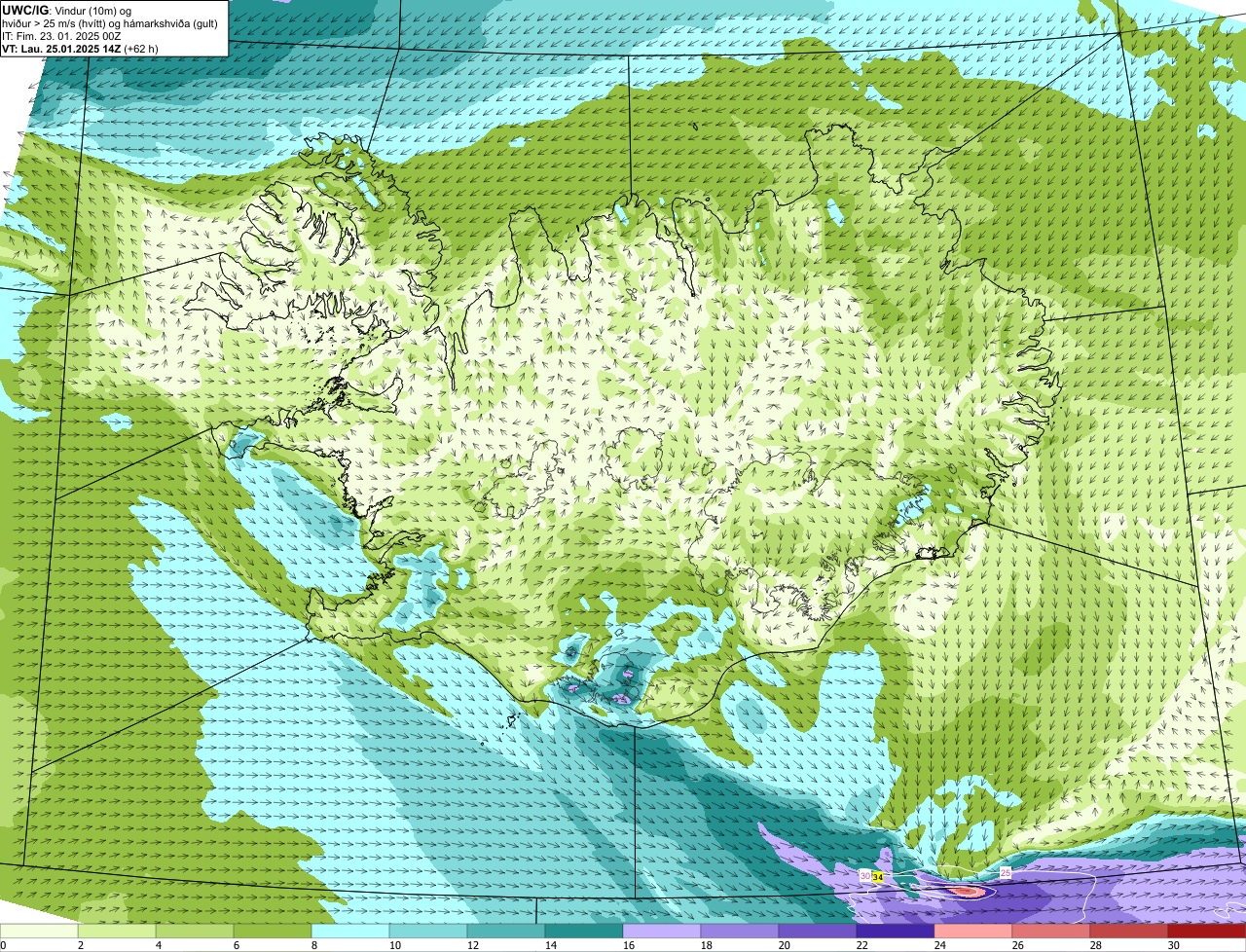This screenshot has height=952, width=1246.
Task: Click the 20–22 m/s violet legend swatch
Action: (x=818, y=932)
